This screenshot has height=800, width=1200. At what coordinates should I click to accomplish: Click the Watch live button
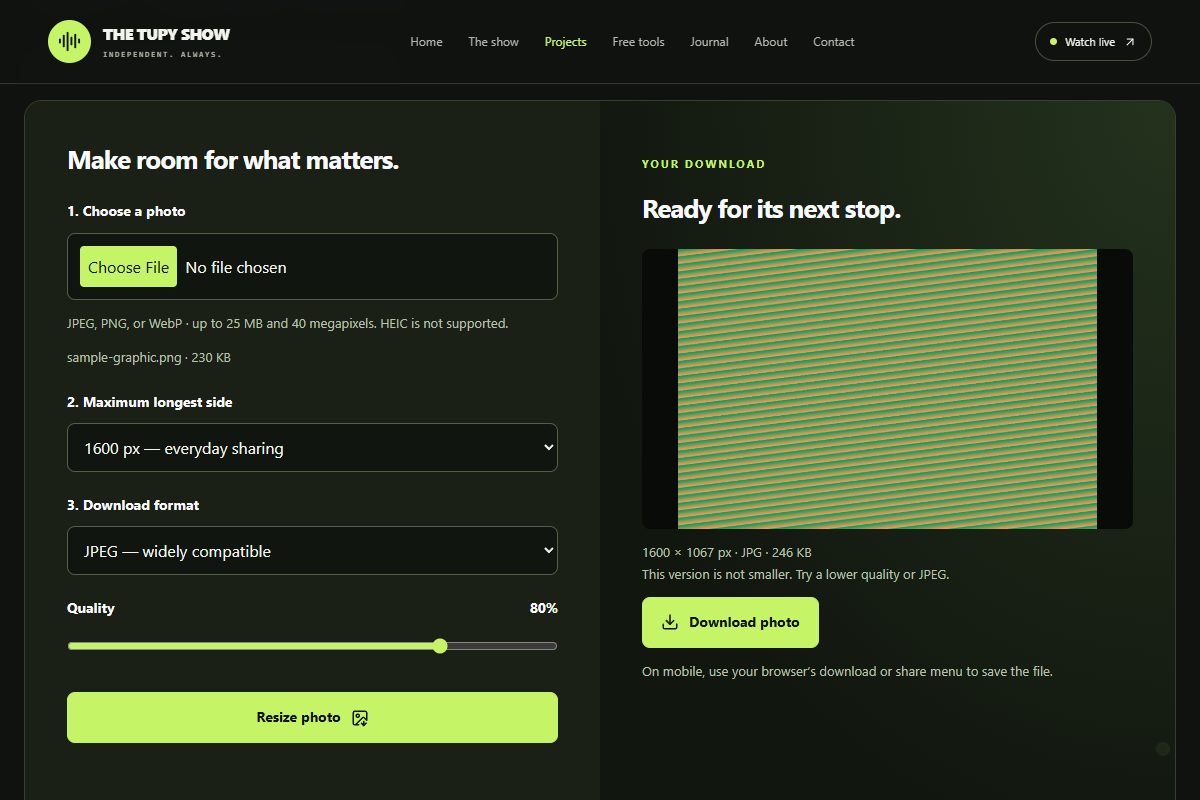point(1093,42)
